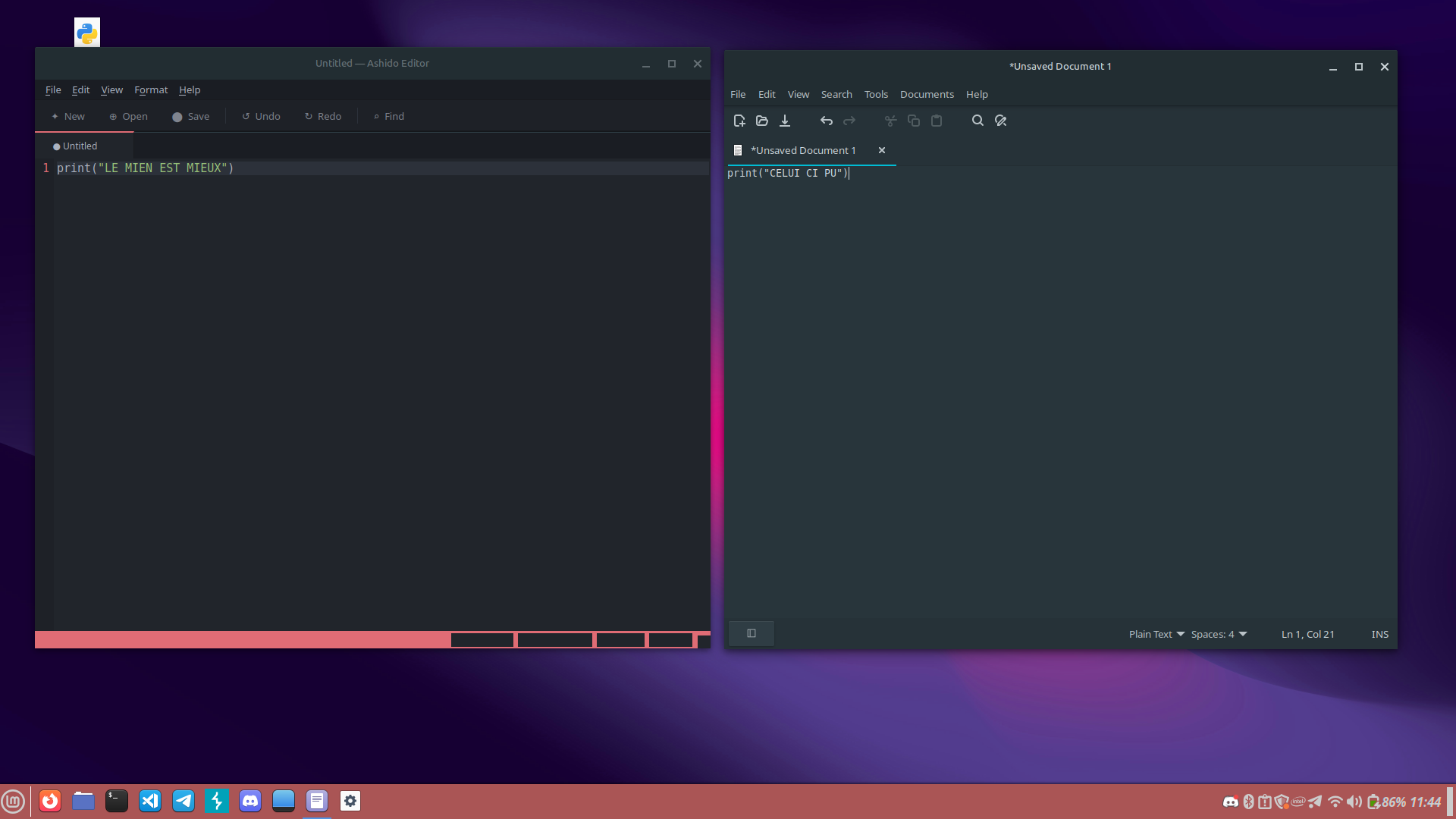The width and height of the screenshot is (1456, 819).
Task: Open Discord from the taskbar
Action: [250, 801]
